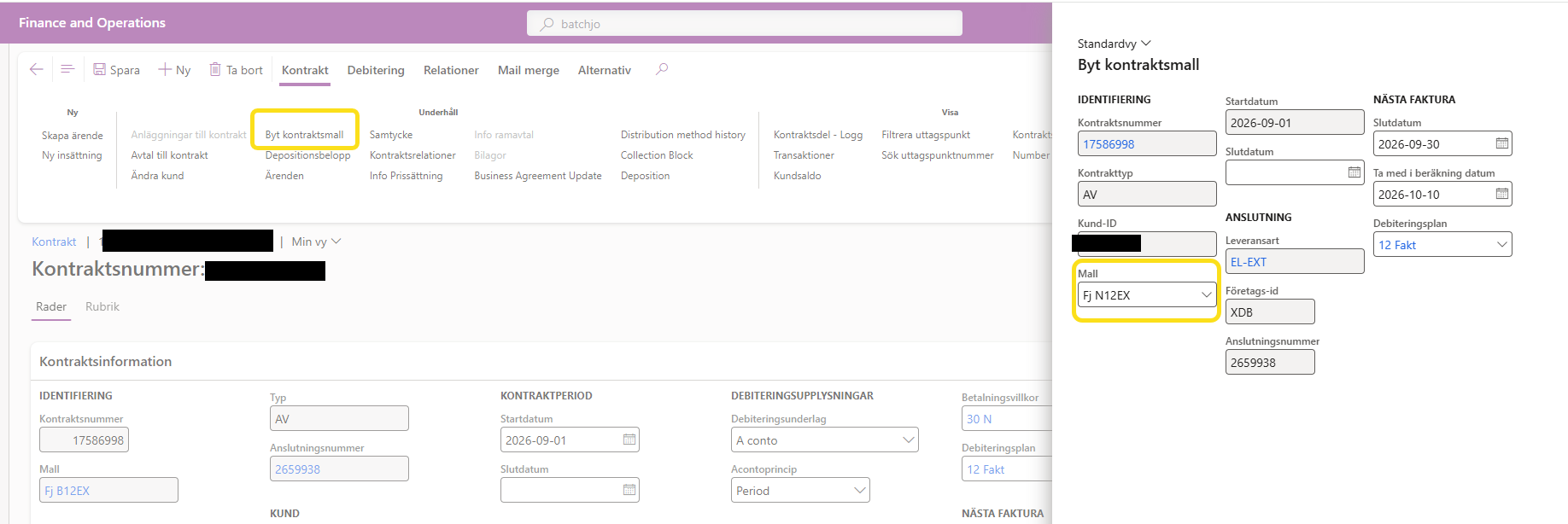This screenshot has width=1568, height=524.
Task: Open the Rubrik tab
Action: (x=102, y=306)
